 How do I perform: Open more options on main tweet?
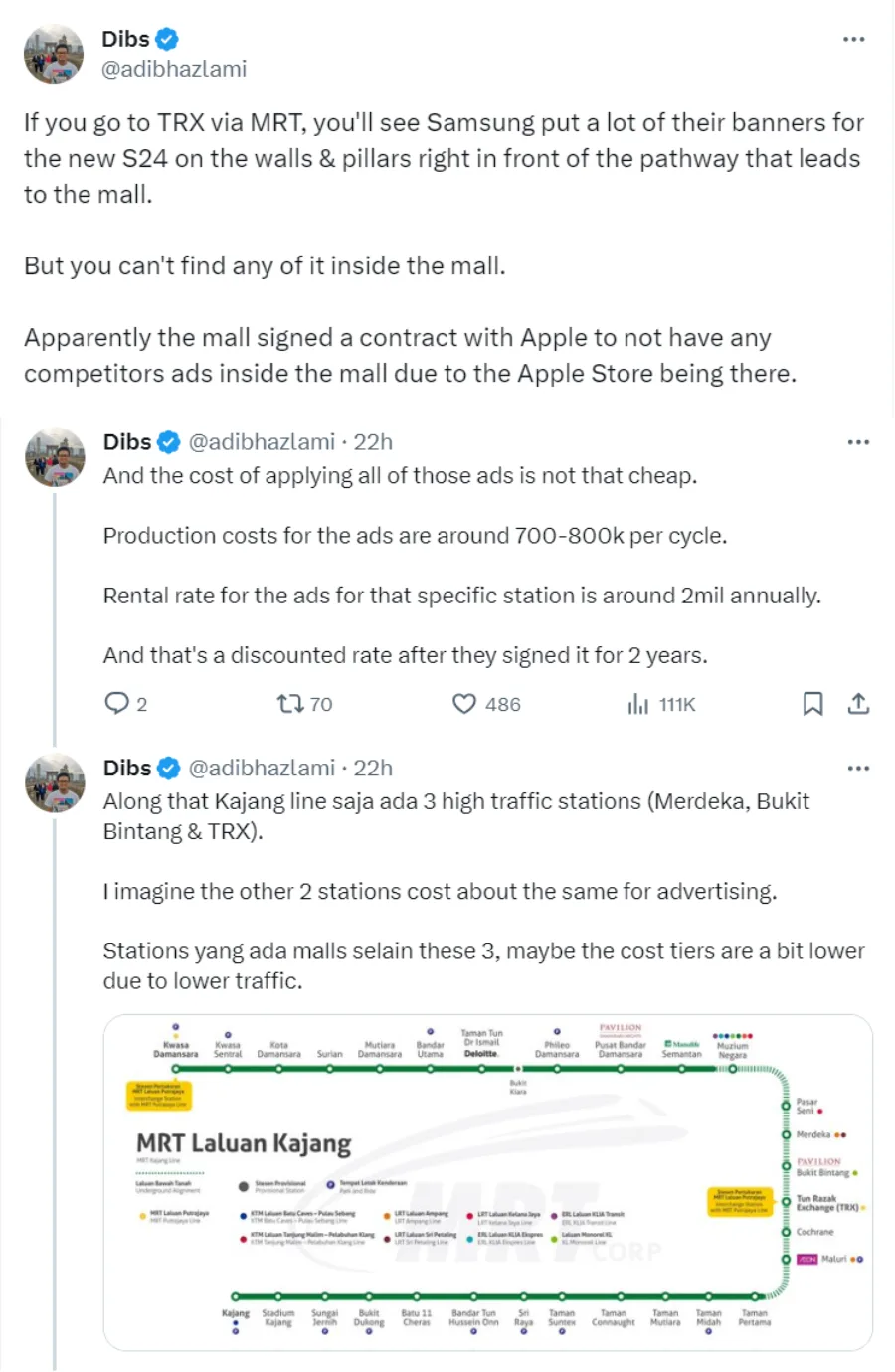tap(853, 40)
